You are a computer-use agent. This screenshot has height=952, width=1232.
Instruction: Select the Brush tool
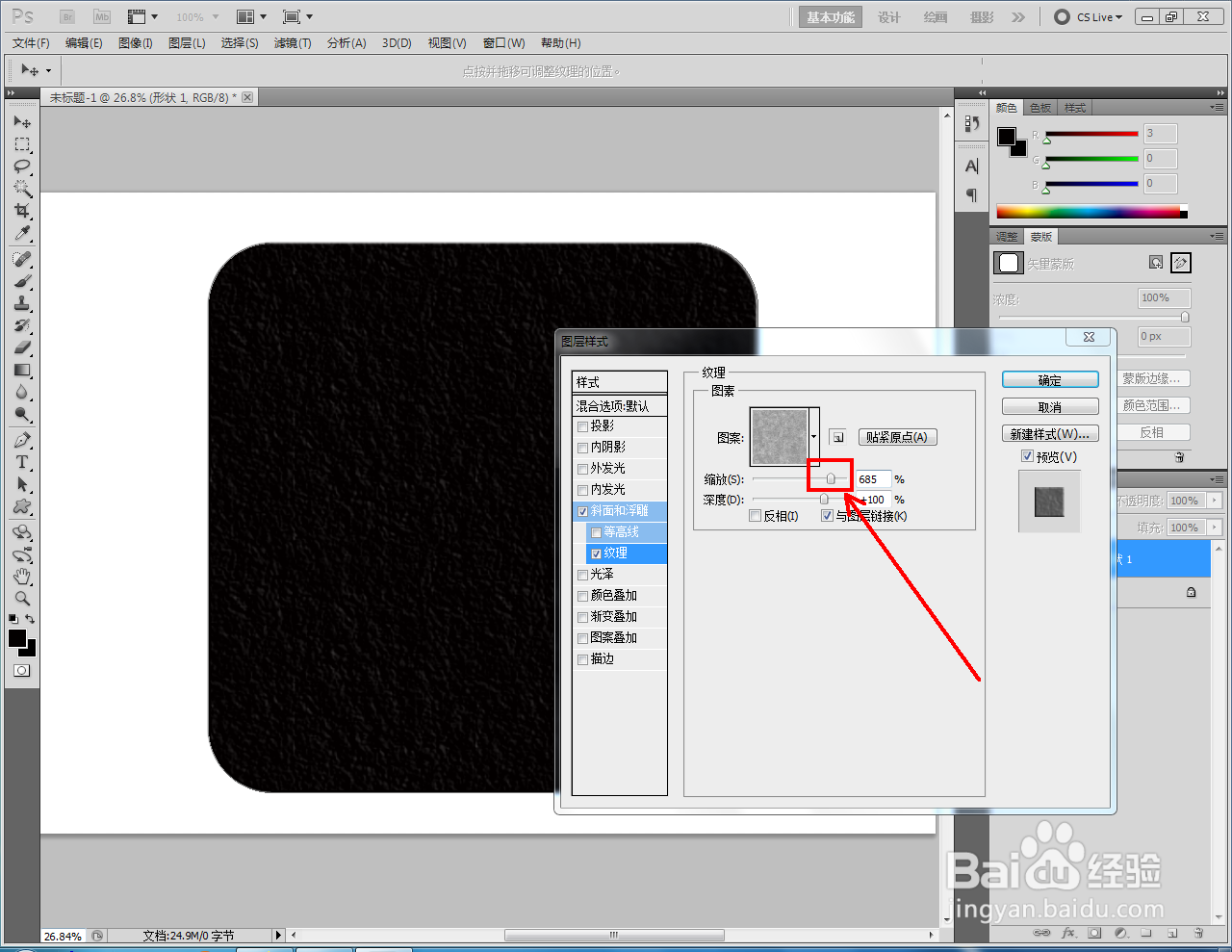point(22,281)
